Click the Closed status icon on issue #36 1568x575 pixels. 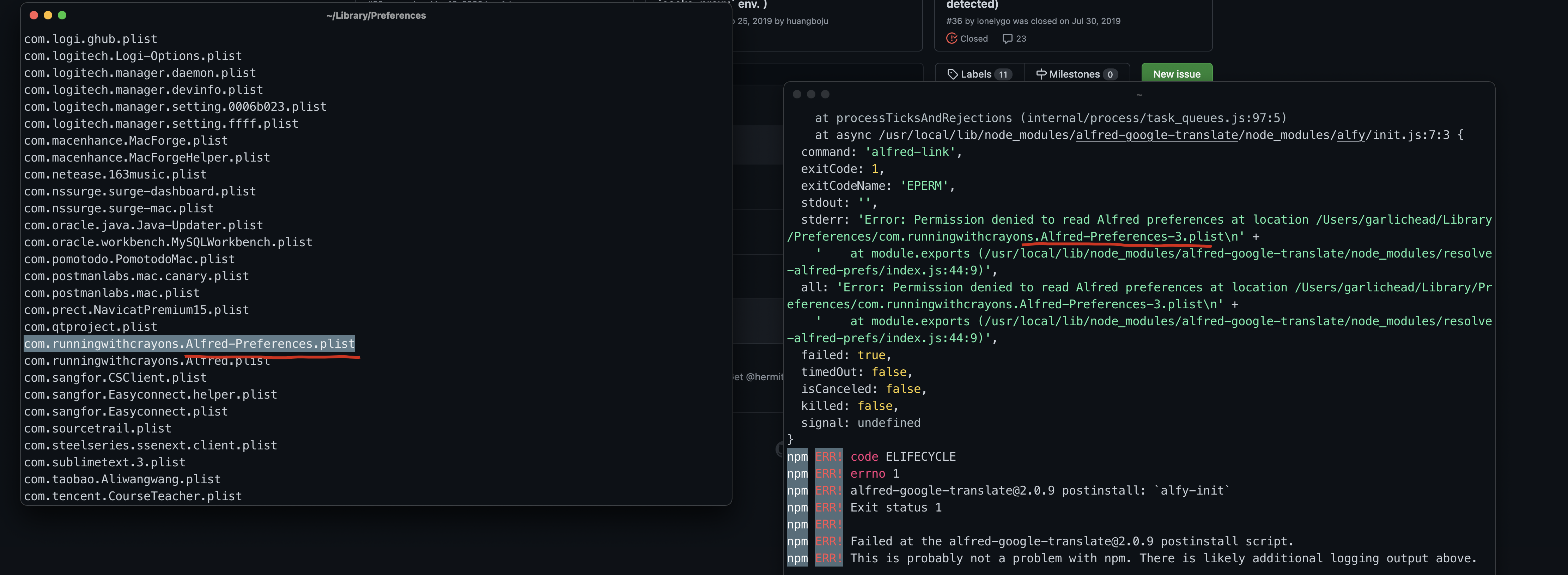coord(952,38)
